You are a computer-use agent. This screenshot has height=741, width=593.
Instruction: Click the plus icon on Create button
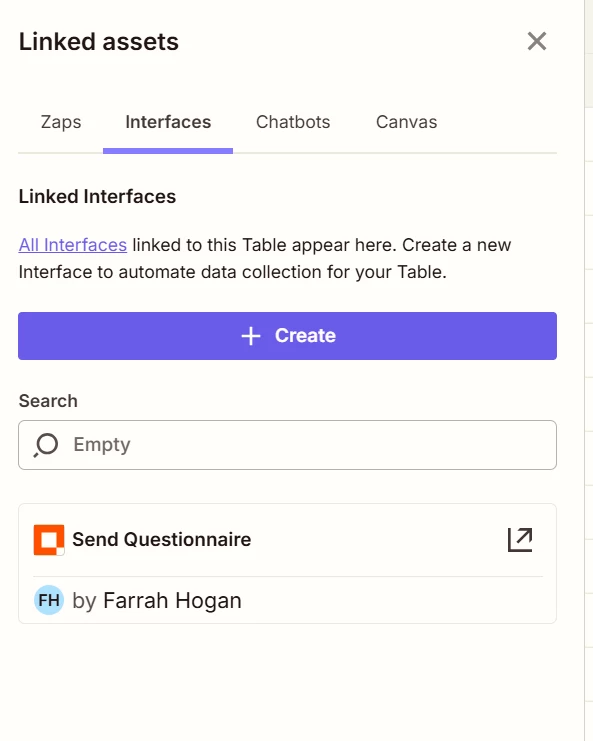(x=250, y=336)
